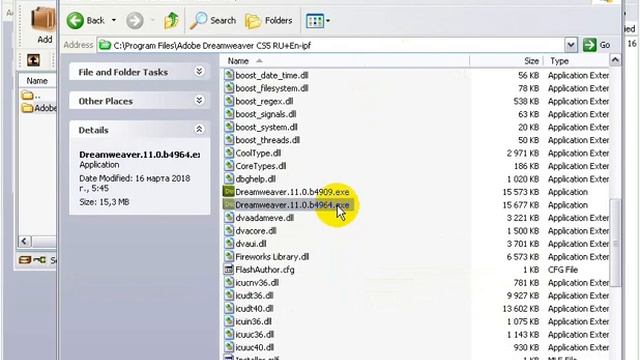This screenshot has width=640, height=360.
Task: Select boost_system.dll file
Action: (x=267, y=127)
